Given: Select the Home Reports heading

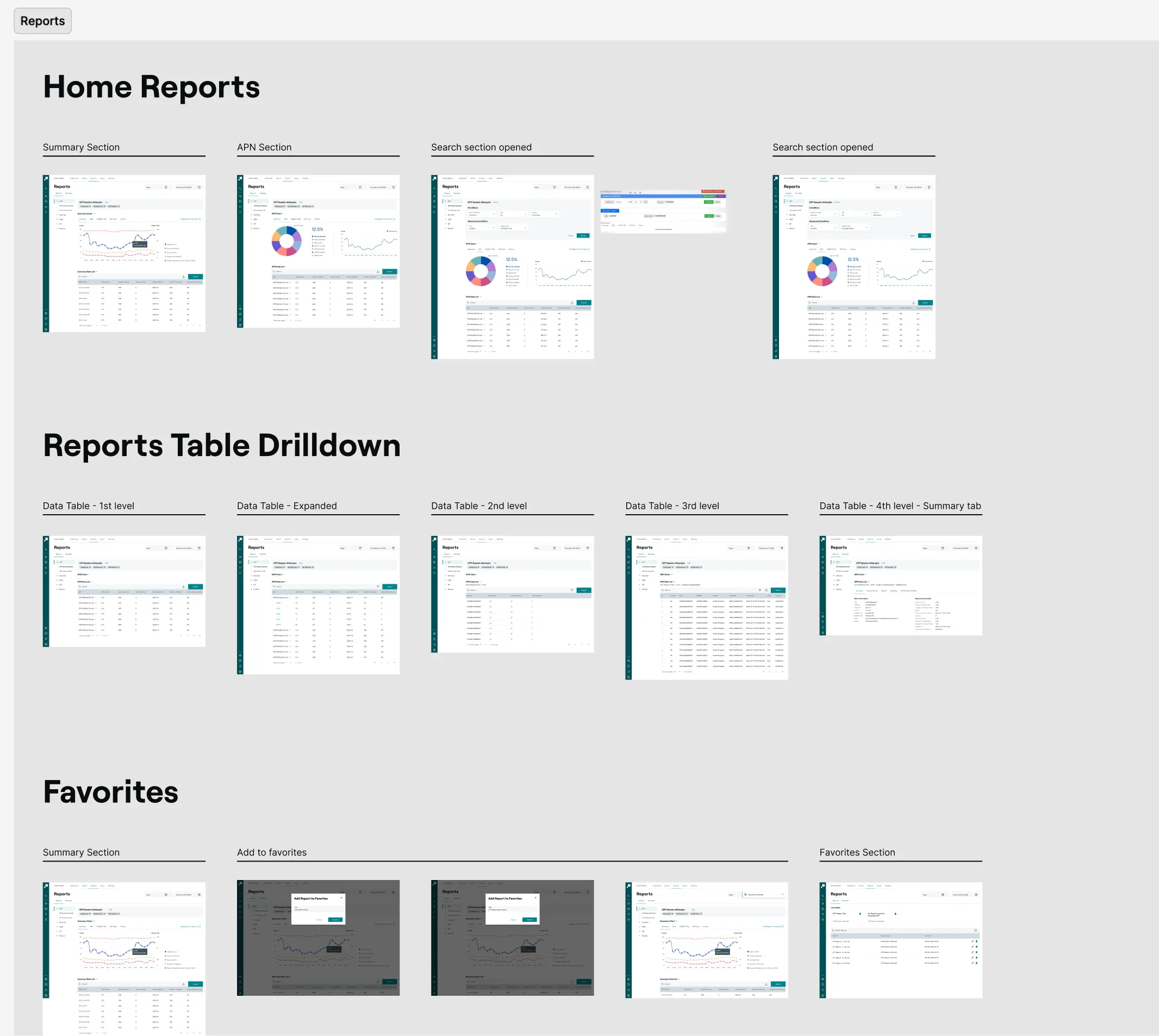Looking at the screenshot, I should click(152, 87).
